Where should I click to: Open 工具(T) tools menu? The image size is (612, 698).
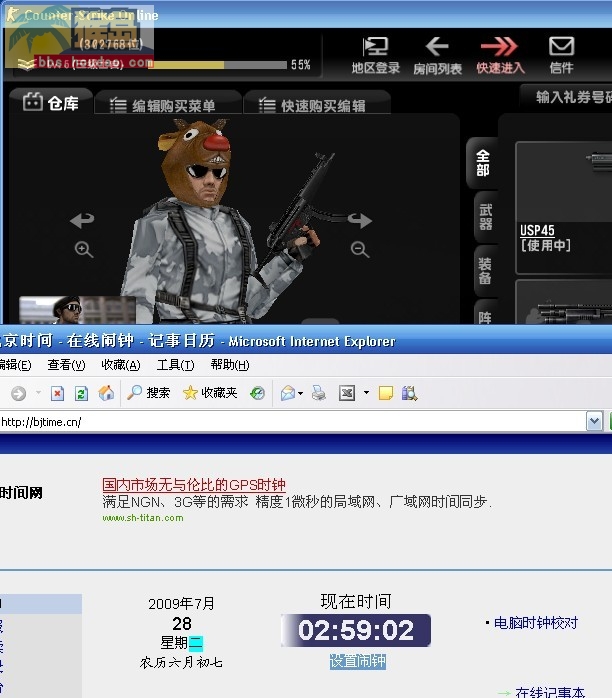coord(175,365)
